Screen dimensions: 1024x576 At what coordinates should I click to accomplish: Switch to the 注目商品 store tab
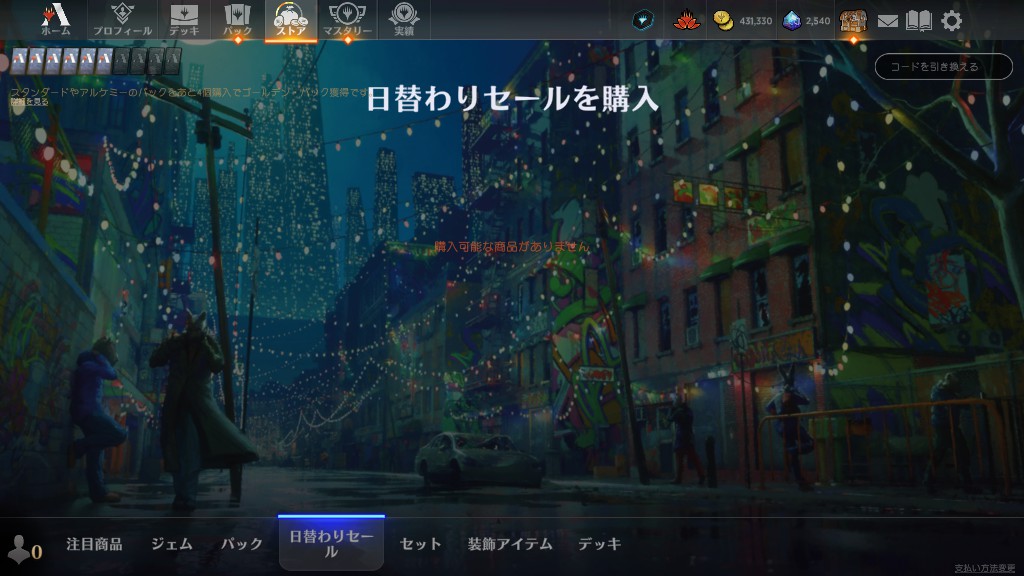(x=94, y=544)
